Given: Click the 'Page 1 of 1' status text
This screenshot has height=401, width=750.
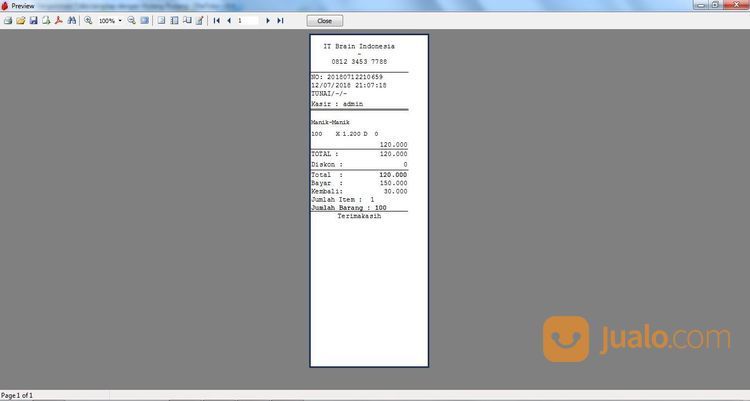Looking at the screenshot, I should pyautogui.click(x=17, y=395).
